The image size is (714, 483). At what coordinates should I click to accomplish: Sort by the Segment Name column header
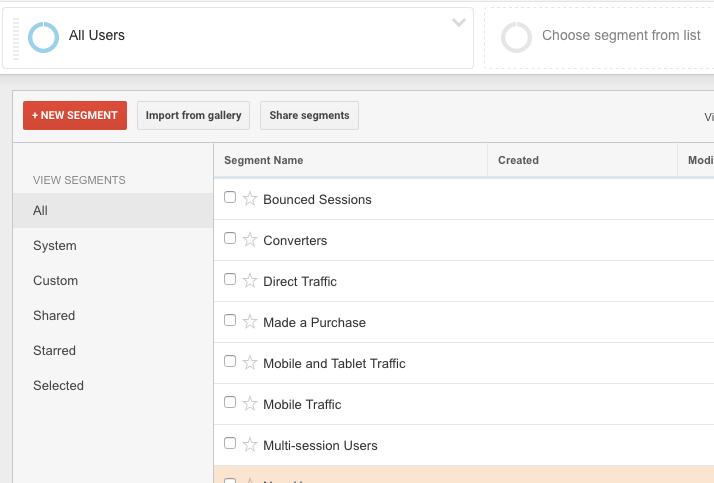pyautogui.click(x=263, y=160)
